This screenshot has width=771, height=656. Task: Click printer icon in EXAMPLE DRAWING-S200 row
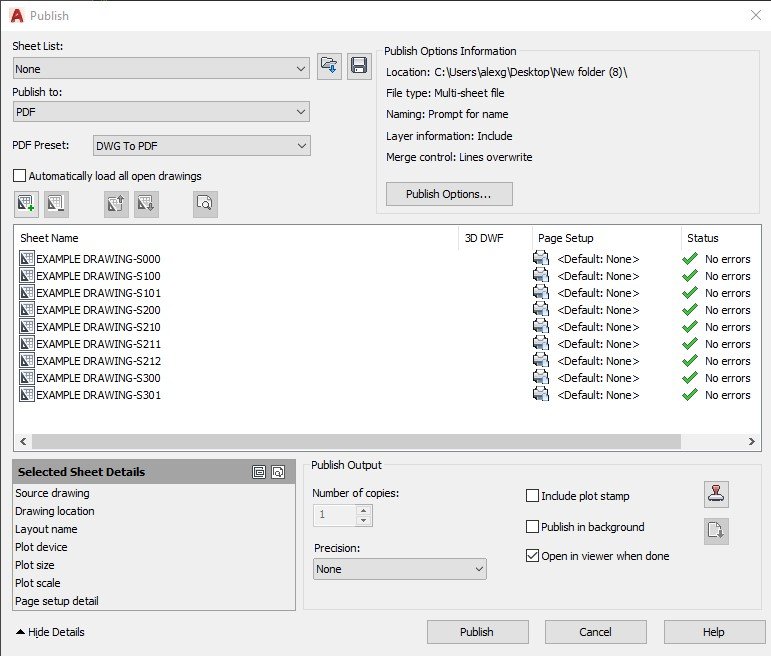coord(541,309)
